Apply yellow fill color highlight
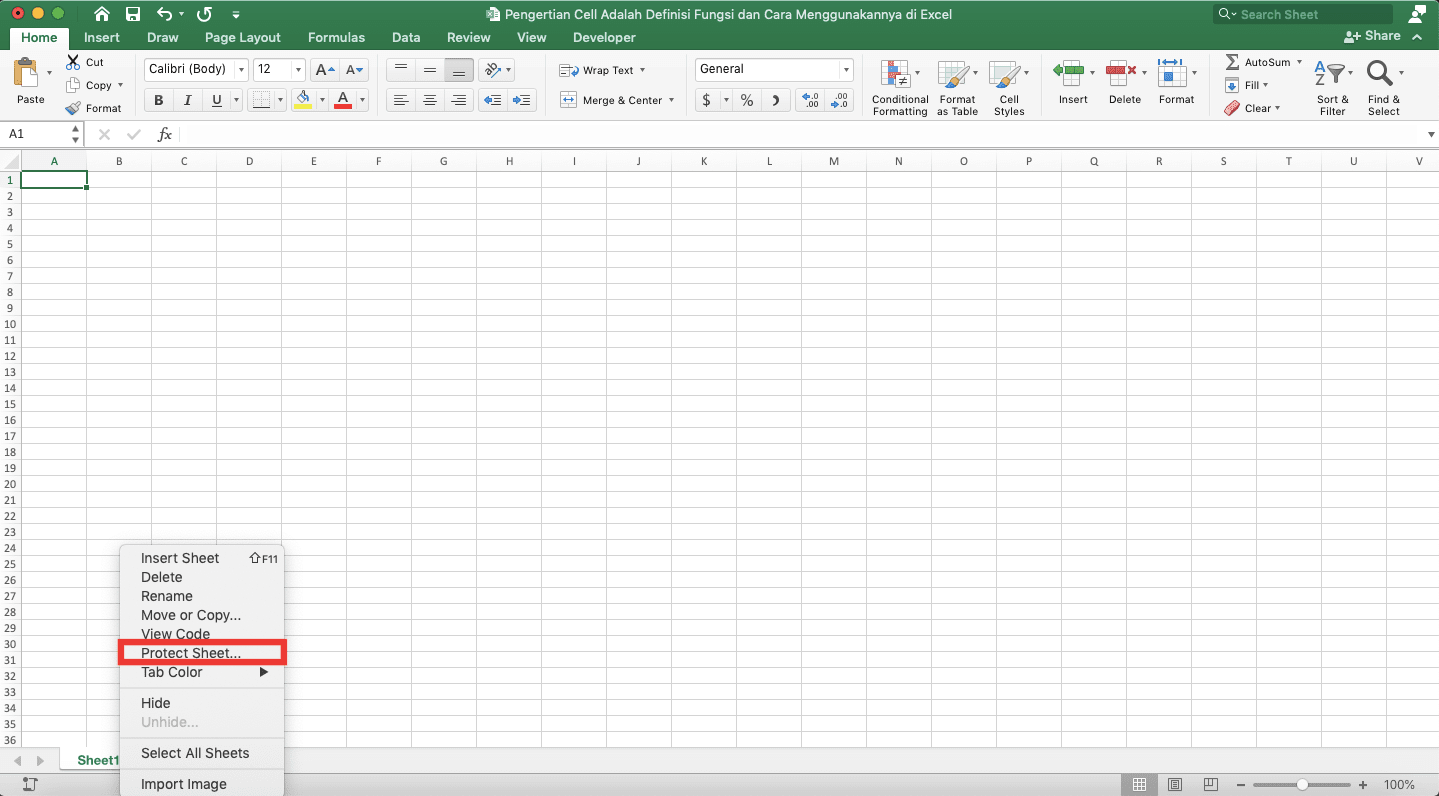1439x796 pixels. click(x=303, y=100)
